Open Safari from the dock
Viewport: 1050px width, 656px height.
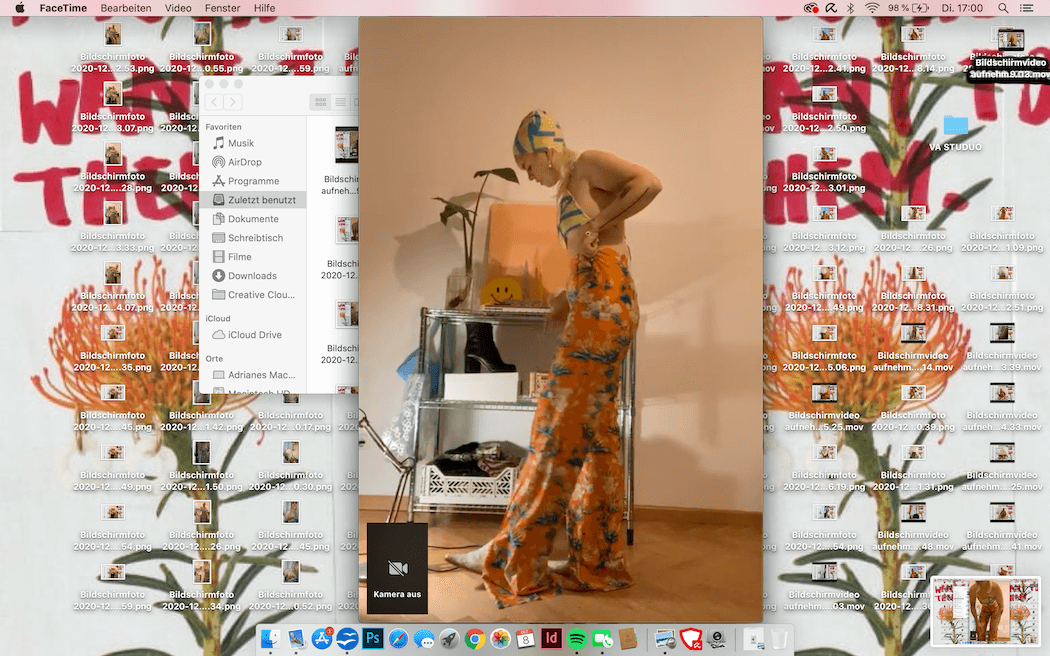point(398,638)
